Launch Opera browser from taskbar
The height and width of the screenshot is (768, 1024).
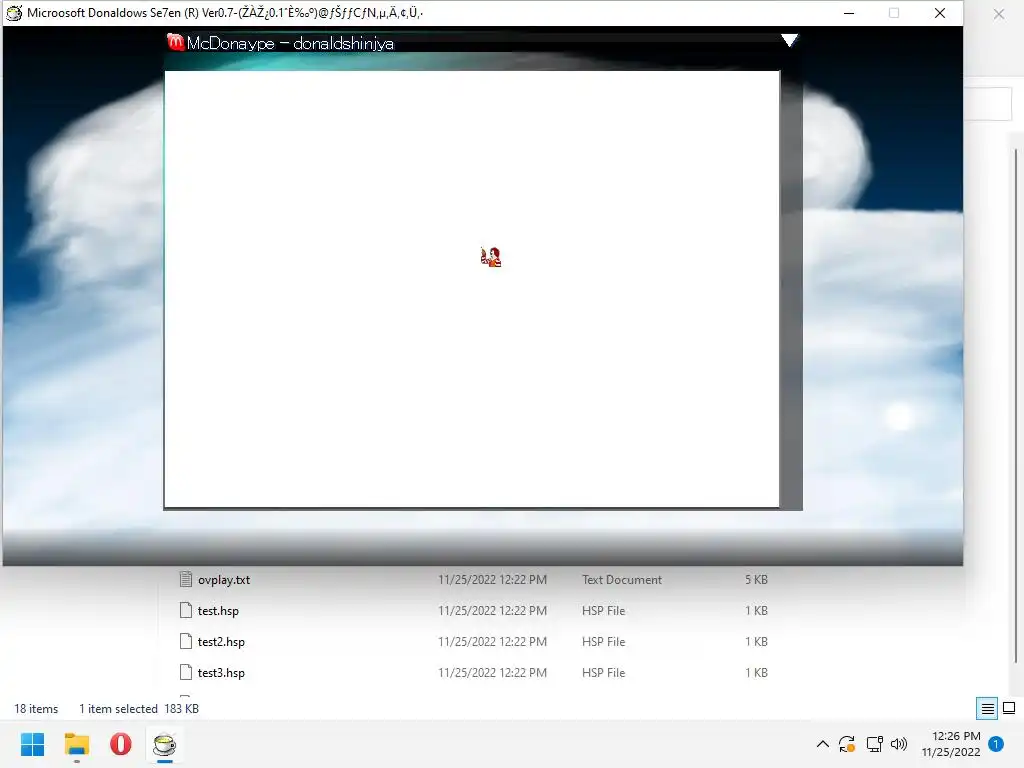(x=120, y=744)
